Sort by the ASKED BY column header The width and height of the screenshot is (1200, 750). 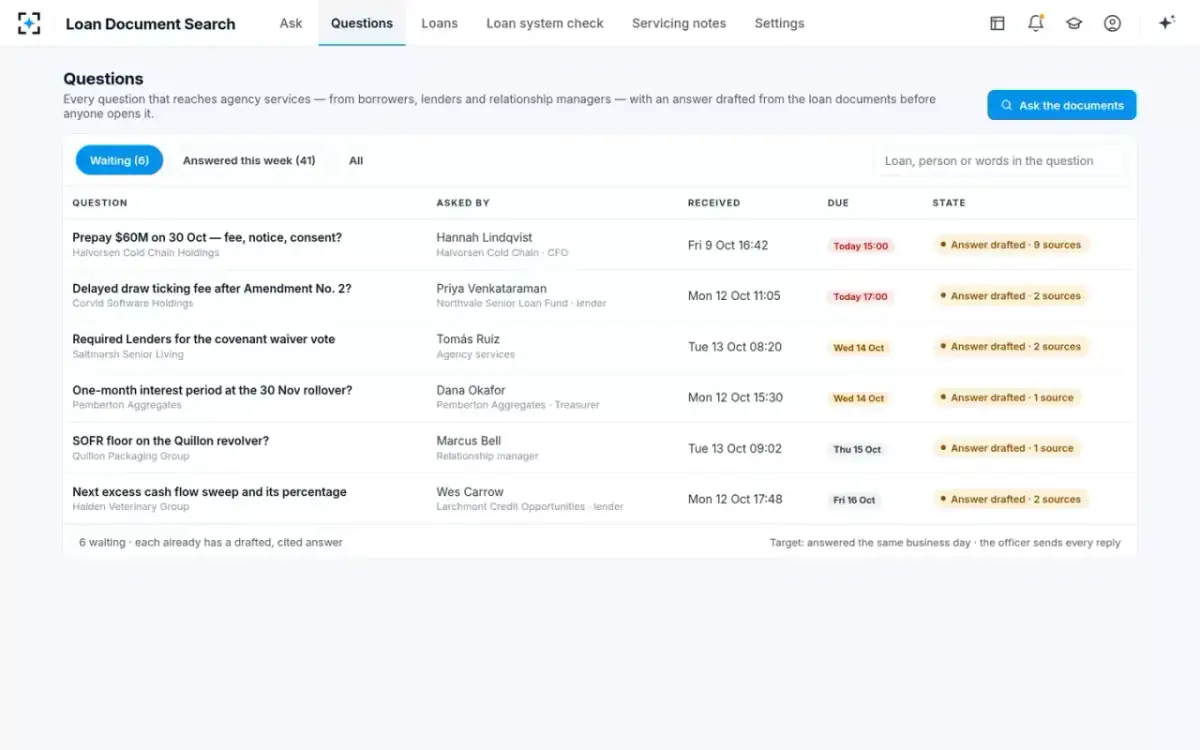pyautogui.click(x=463, y=203)
